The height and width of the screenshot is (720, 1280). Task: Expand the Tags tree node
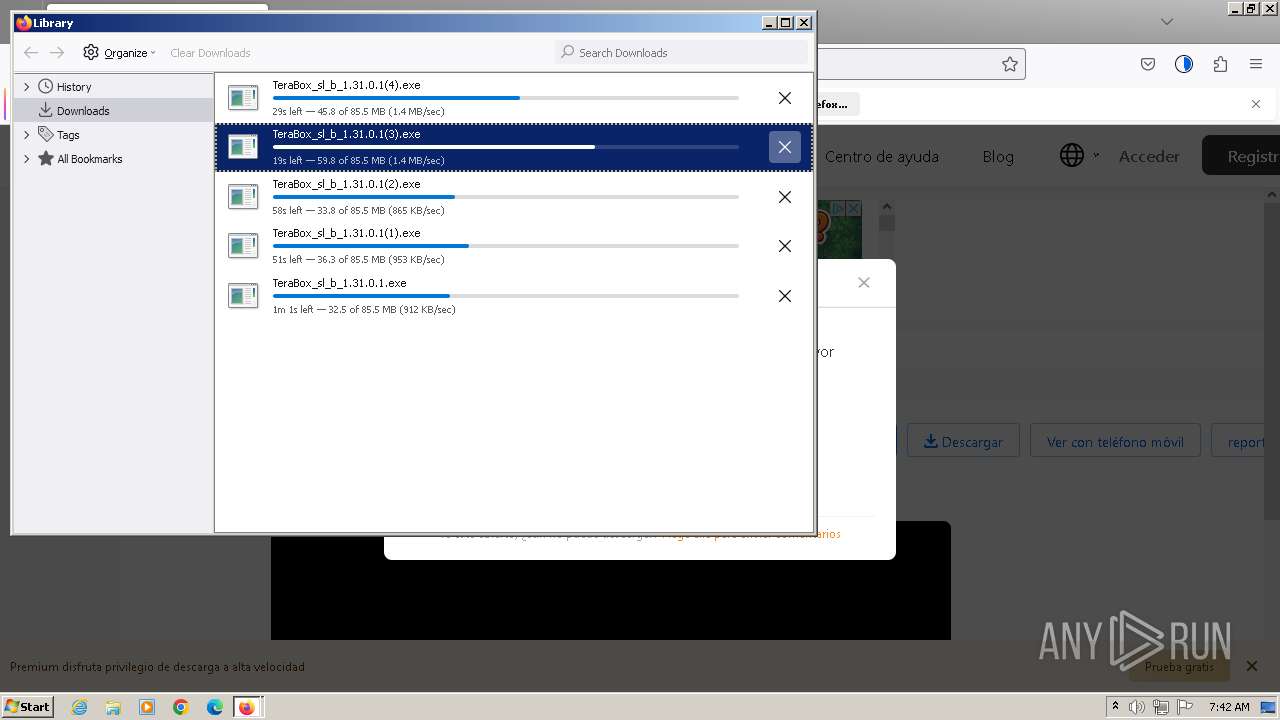(27, 135)
